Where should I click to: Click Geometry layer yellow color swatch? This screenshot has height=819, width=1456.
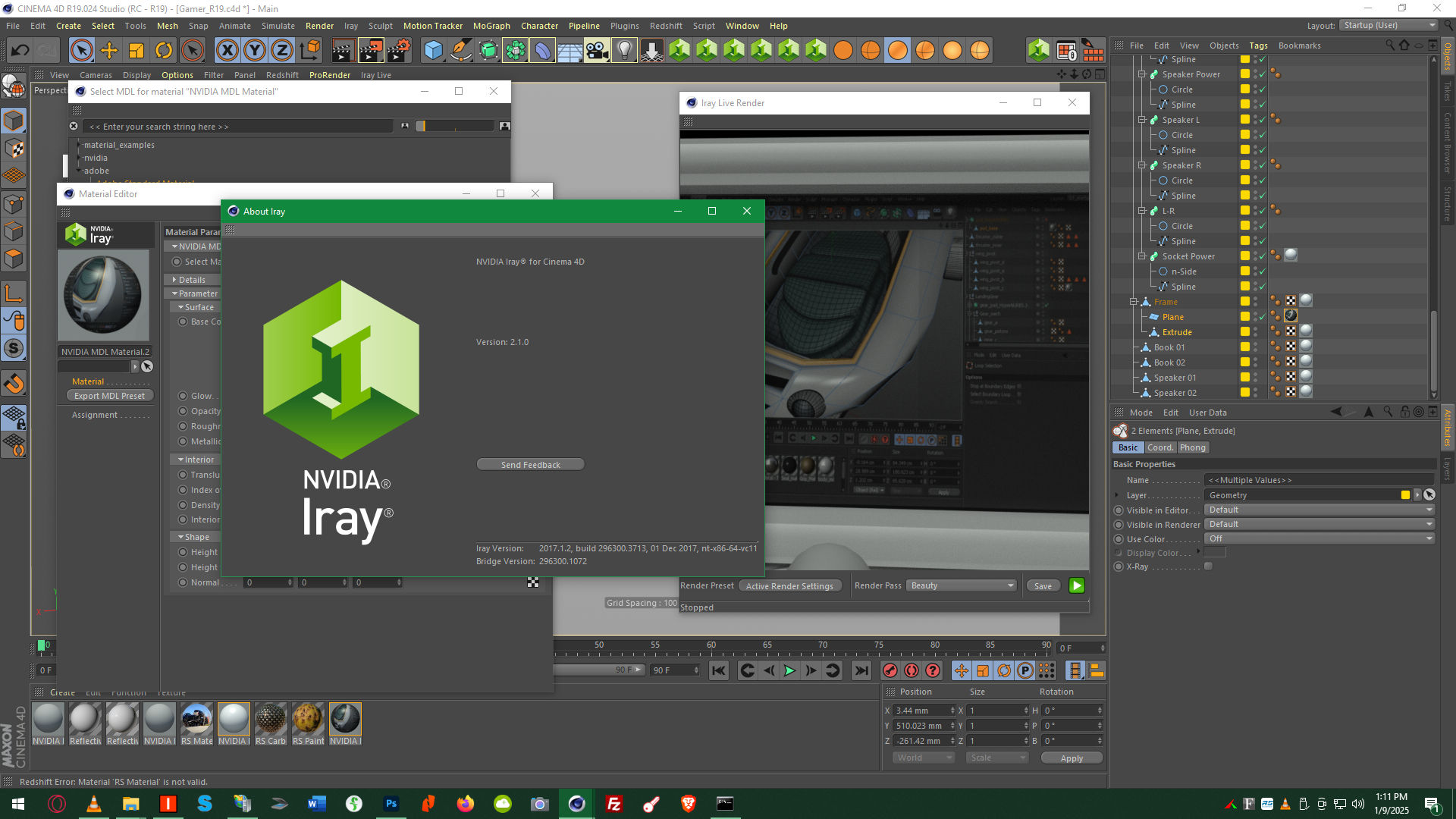(x=1405, y=495)
